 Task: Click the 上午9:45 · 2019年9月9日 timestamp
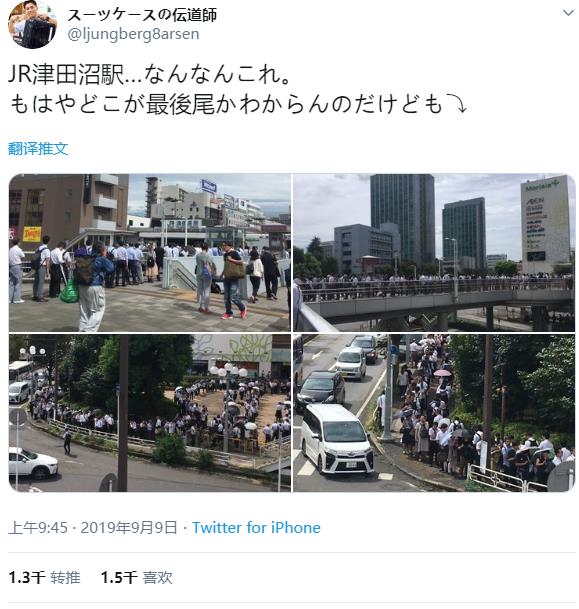click(x=93, y=528)
